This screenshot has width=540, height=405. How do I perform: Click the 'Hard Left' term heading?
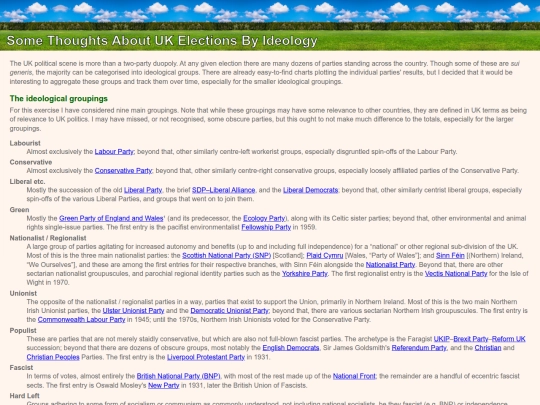point(25,396)
